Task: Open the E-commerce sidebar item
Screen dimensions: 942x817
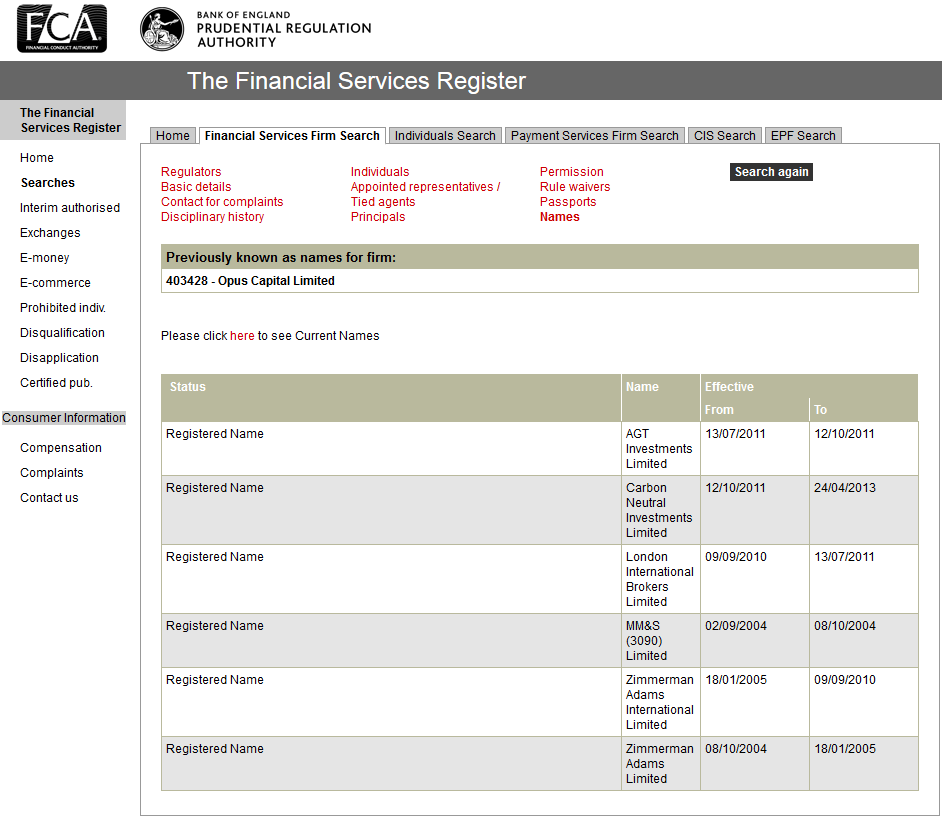Action: [x=55, y=283]
